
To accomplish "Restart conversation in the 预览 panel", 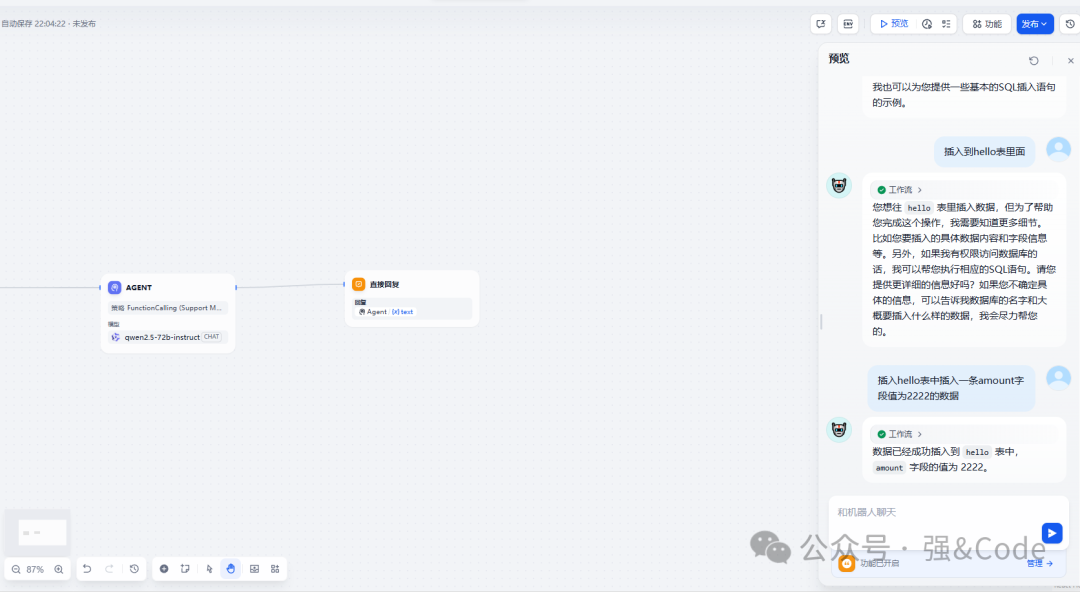I will click(1034, 61).
